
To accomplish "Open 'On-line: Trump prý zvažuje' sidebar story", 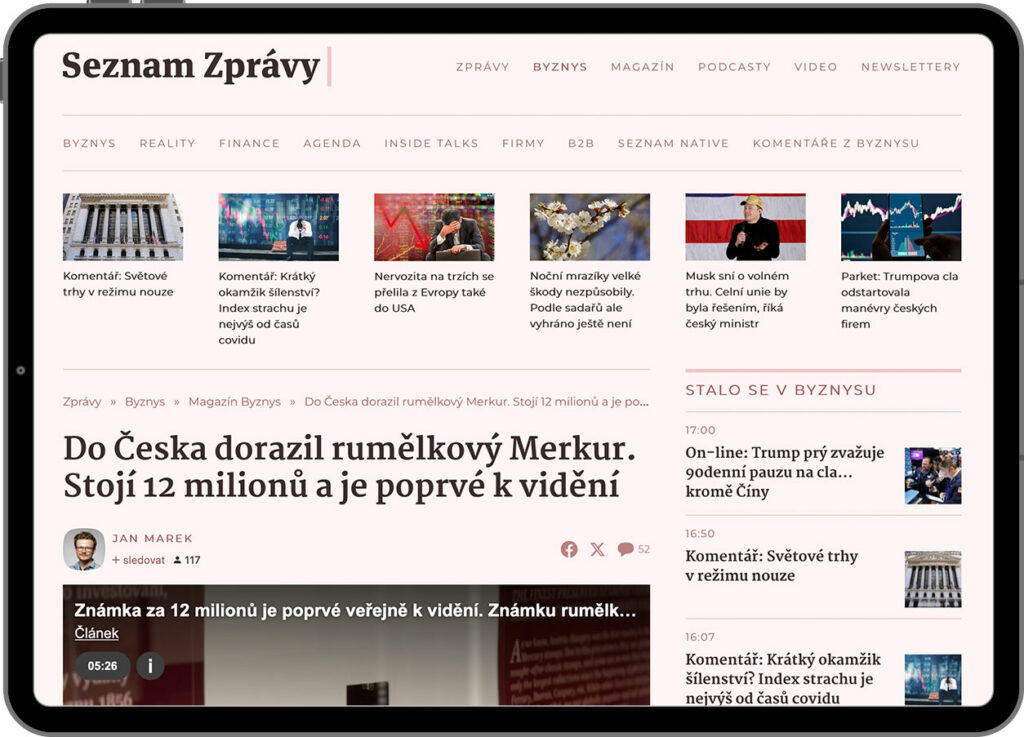I will point(784,471).
